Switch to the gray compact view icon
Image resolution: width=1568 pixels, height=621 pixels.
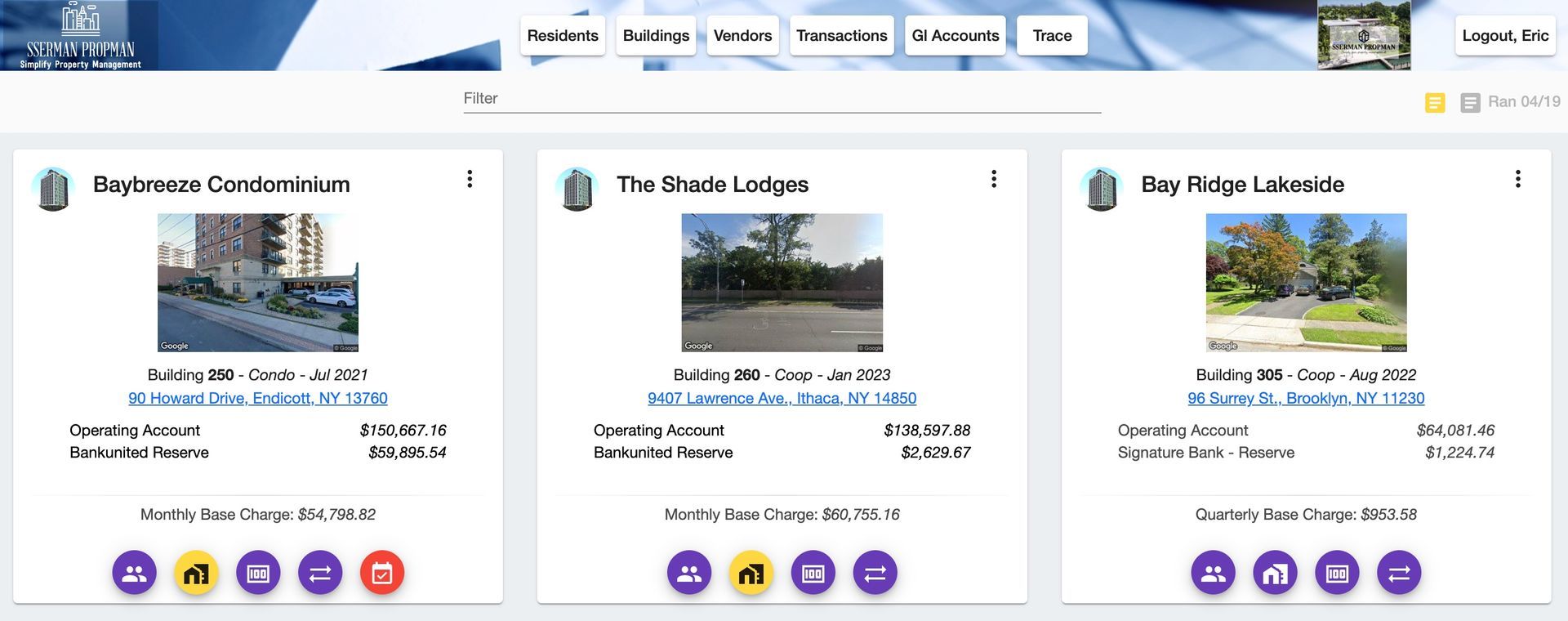click(x=1470, y=102)
